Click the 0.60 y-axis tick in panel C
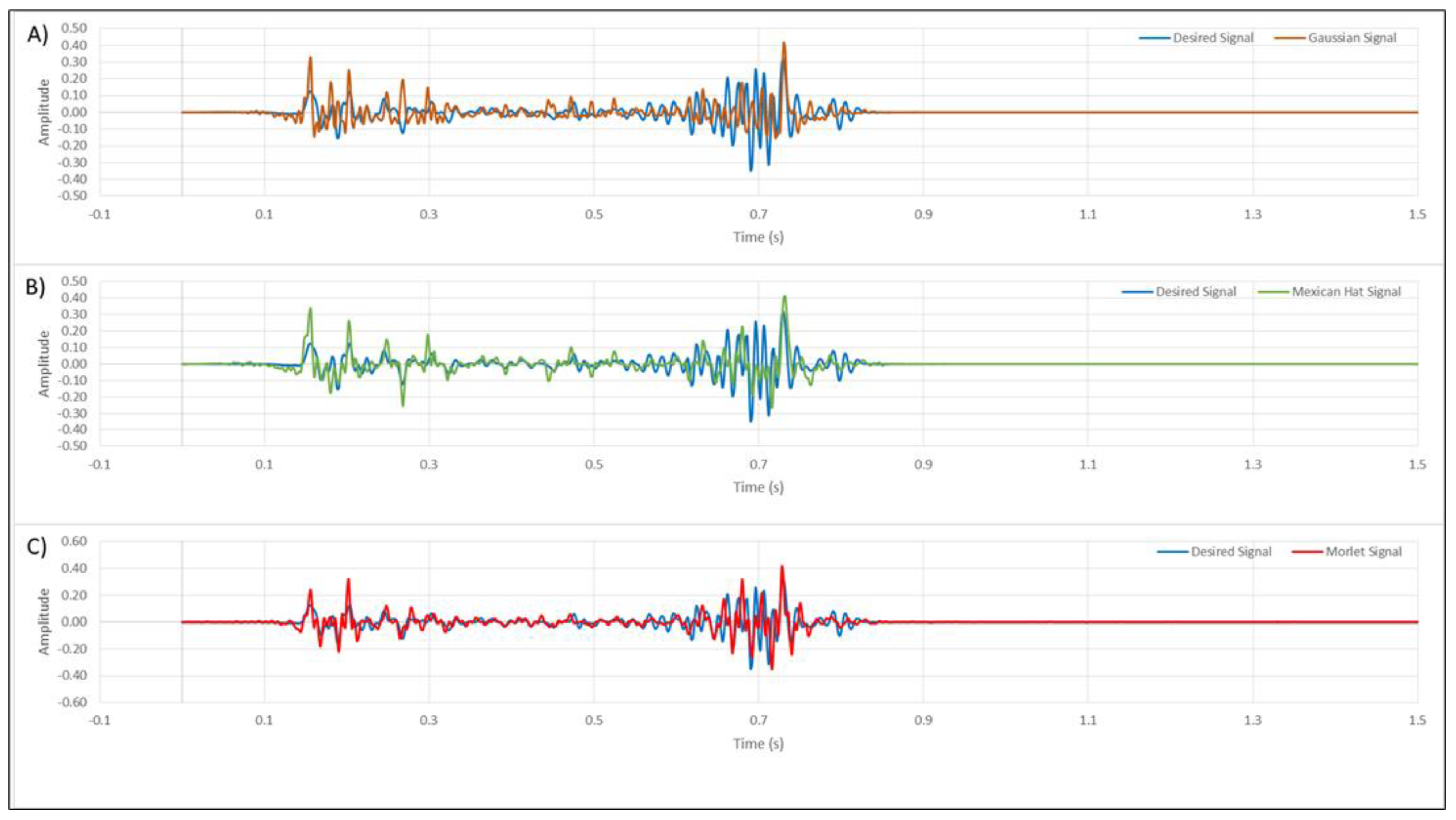Screen dimensions: 1456x820 click(73, 541)
